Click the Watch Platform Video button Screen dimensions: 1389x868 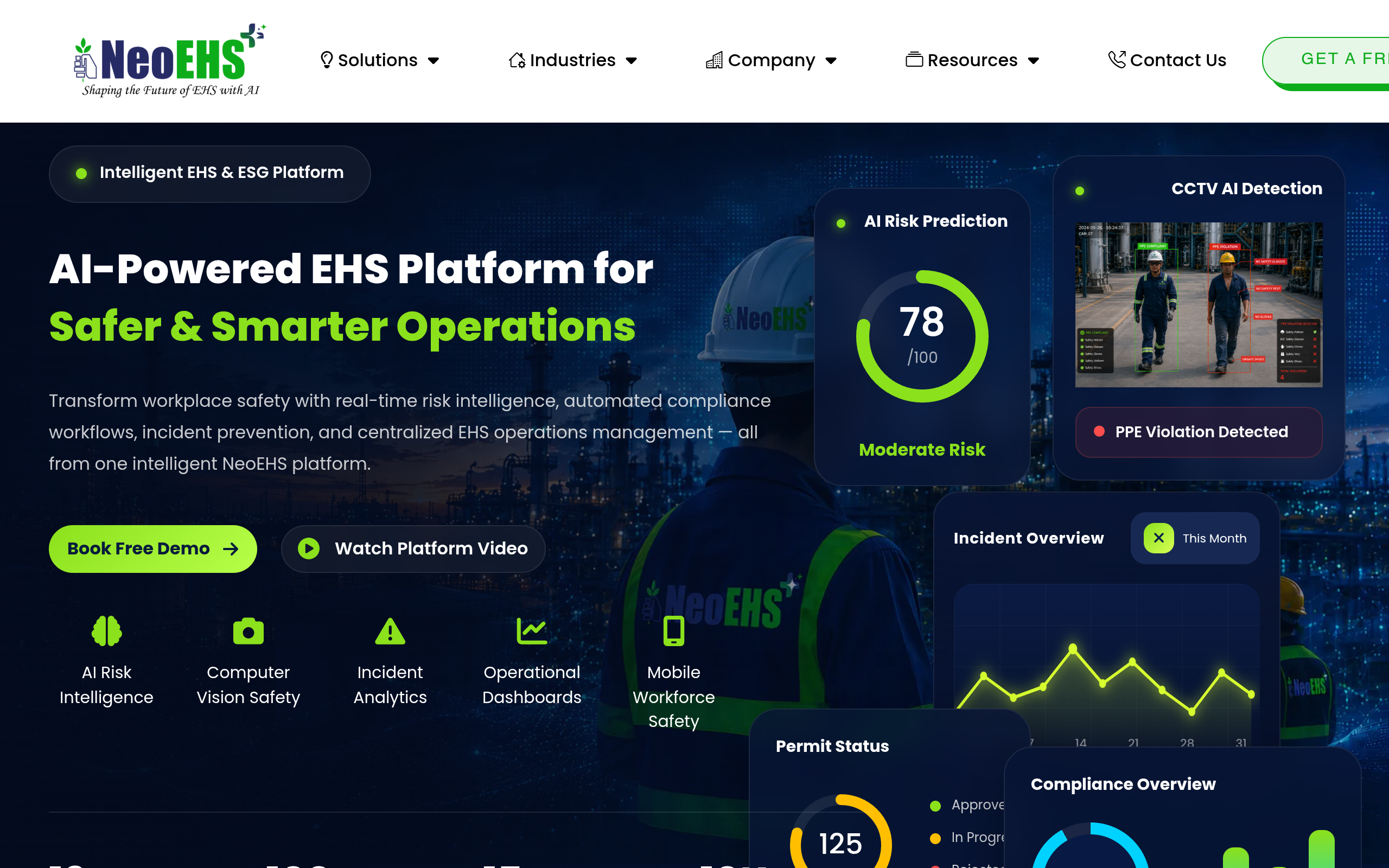click(x=413, y=549)
